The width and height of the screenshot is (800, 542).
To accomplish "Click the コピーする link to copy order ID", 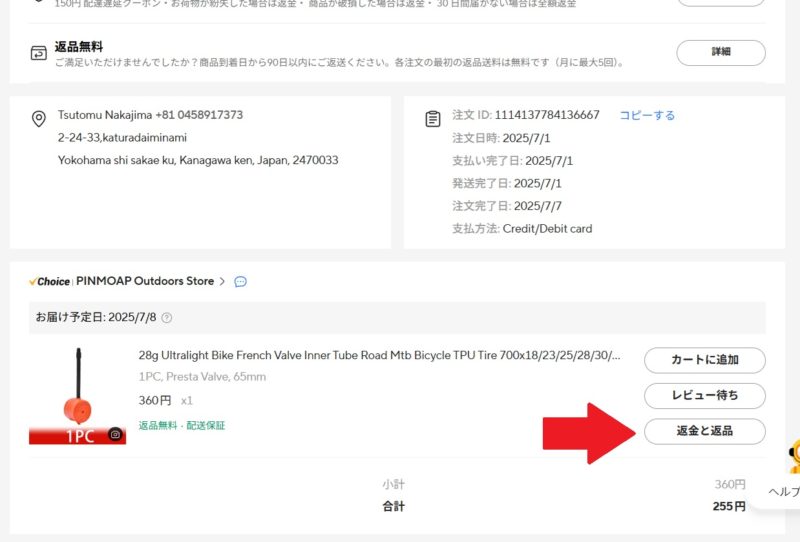I will (x=647, y=115).
